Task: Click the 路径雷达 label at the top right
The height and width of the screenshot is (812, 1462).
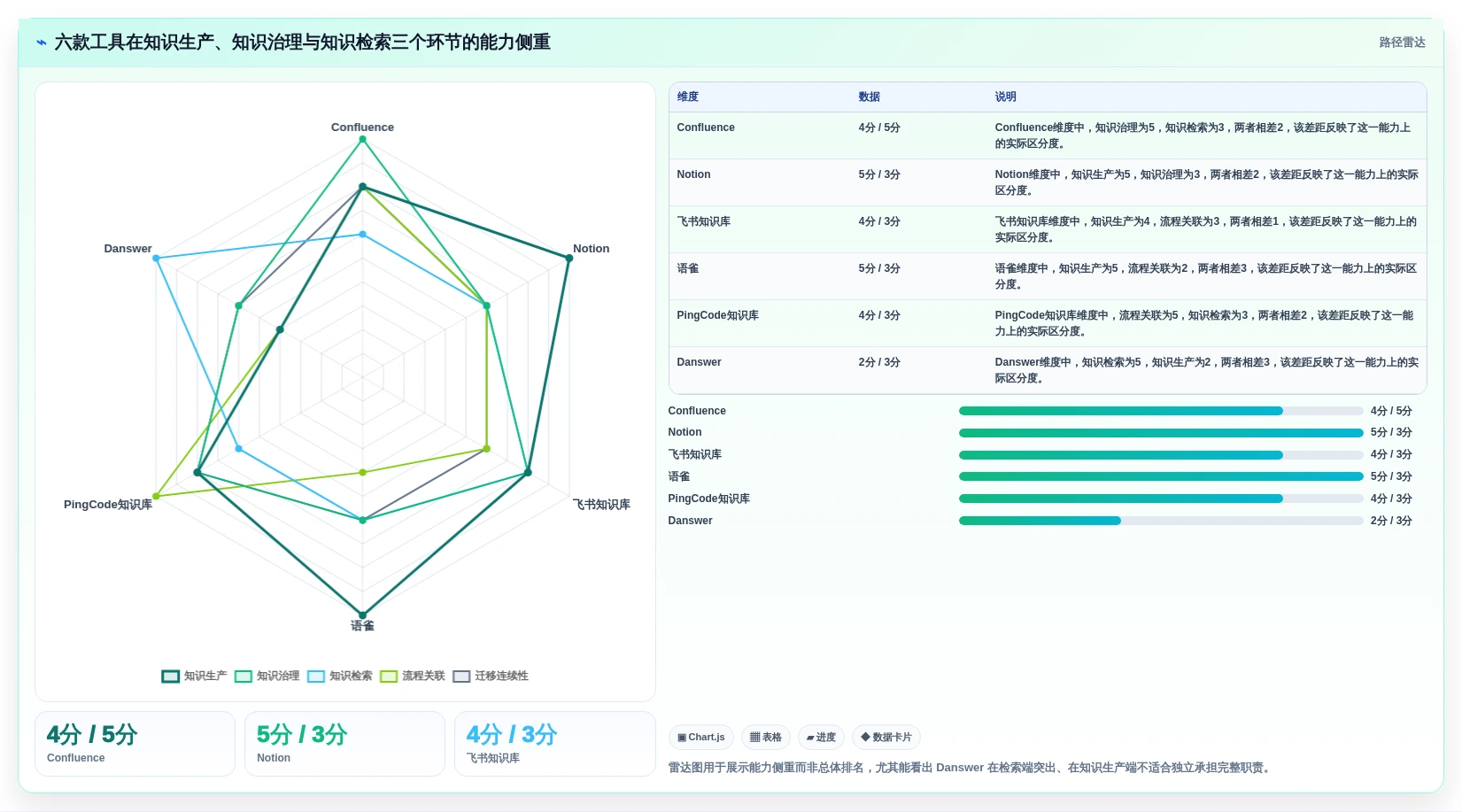Action: click(1402, 43)
